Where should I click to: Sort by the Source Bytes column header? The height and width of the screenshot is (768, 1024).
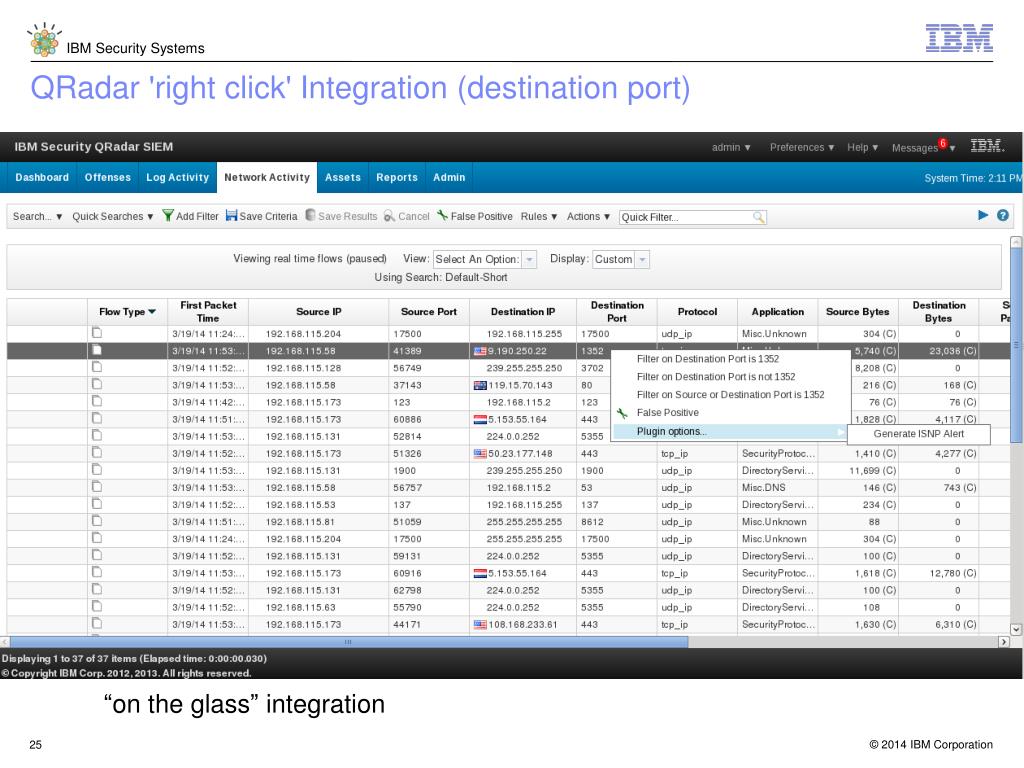857,312
